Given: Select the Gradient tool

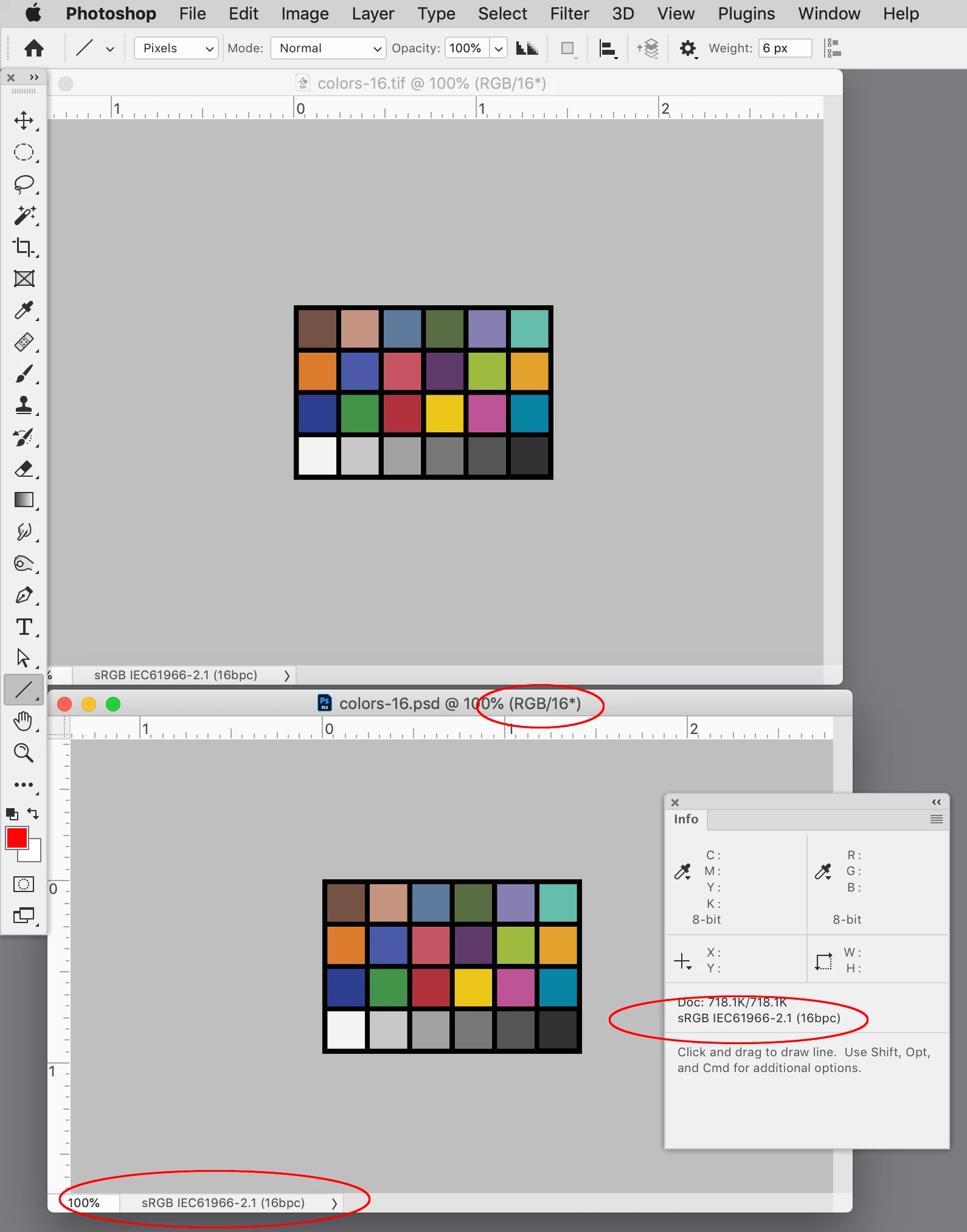Looking at the screenshot, I should click(x=24, y=500).
